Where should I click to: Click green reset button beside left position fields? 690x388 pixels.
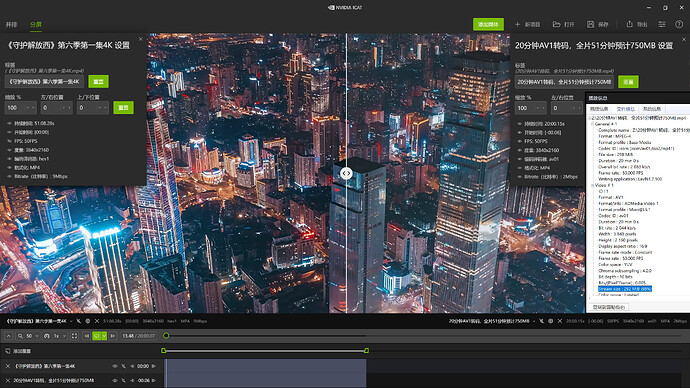[123, 108]
